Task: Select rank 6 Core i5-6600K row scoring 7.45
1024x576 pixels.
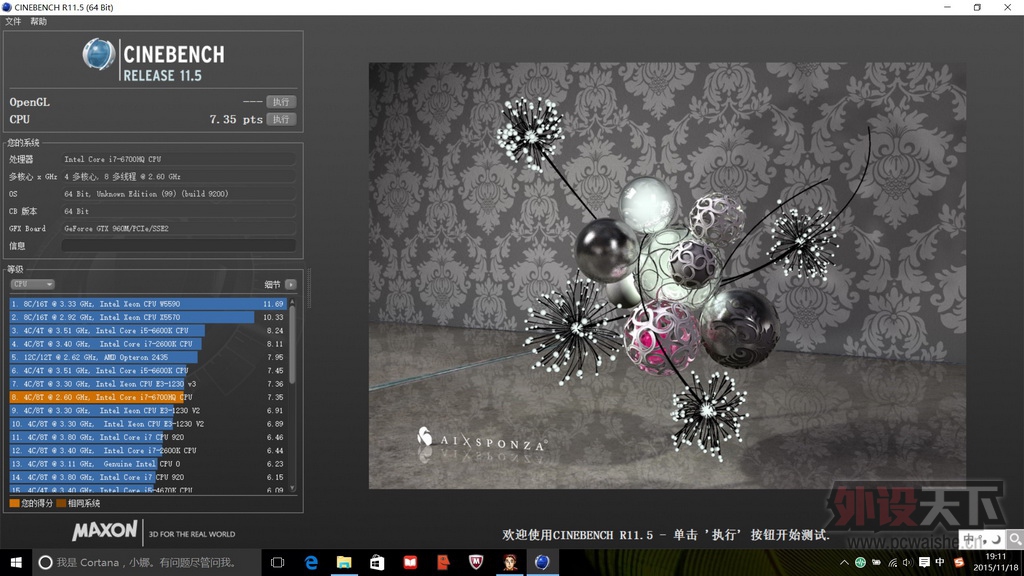Action: 148,370
